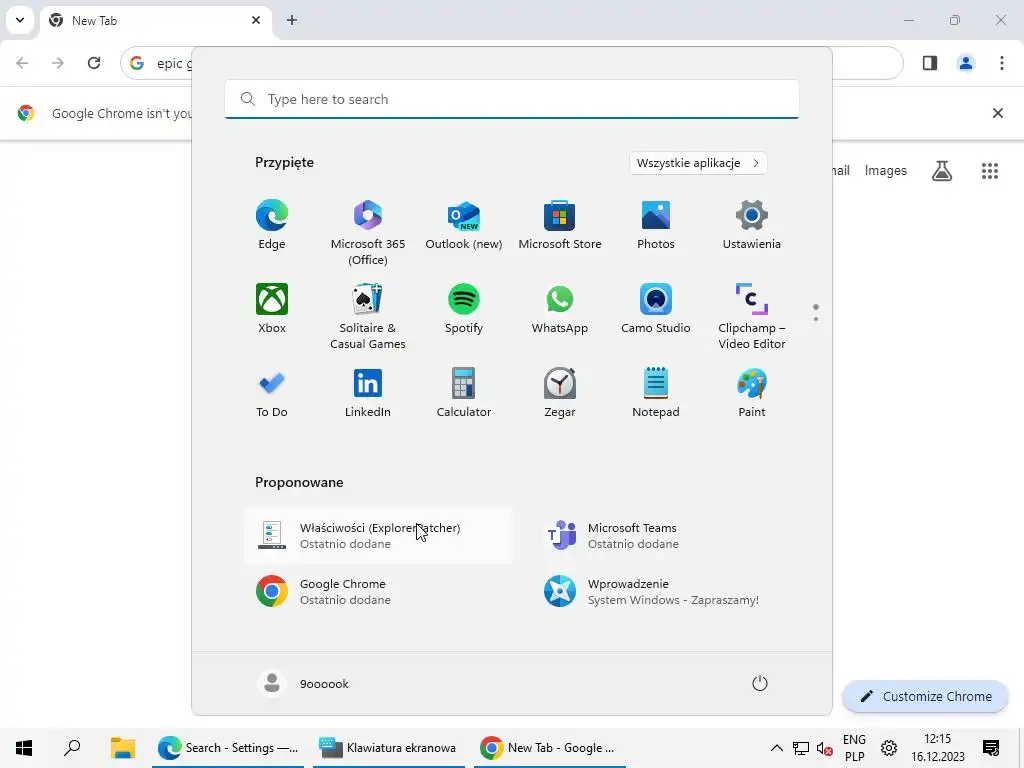
Task: Click the power button in Start menu
Action: (x=760, y=684)
